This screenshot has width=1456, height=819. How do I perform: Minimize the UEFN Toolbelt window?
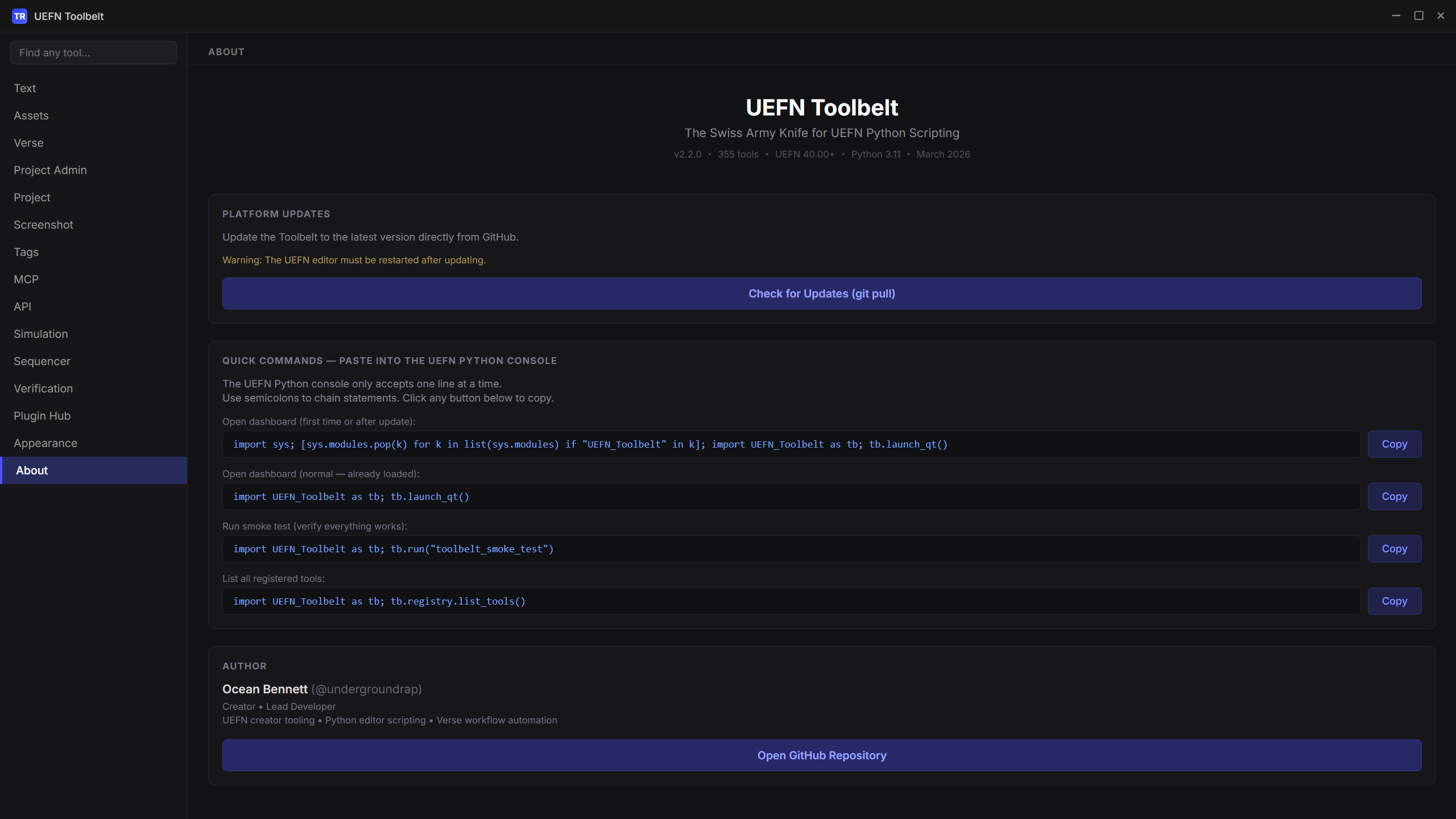[1396, 16]
